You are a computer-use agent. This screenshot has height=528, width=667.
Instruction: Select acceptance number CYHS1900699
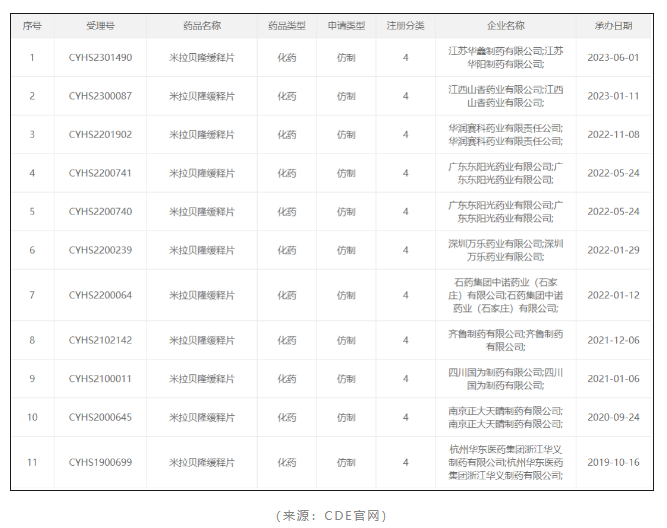click(100, 462)
